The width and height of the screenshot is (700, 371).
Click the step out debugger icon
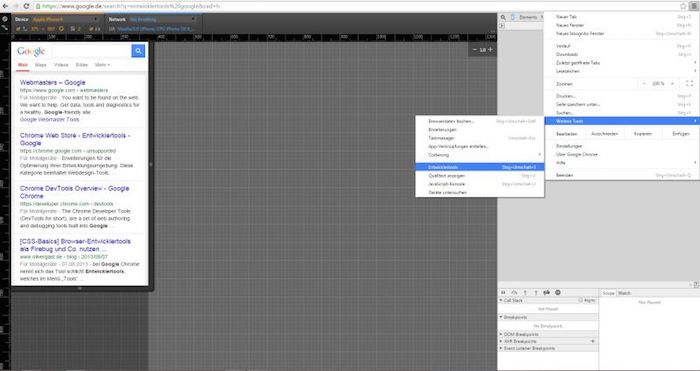pyautogui.click(x=536, y=293)
